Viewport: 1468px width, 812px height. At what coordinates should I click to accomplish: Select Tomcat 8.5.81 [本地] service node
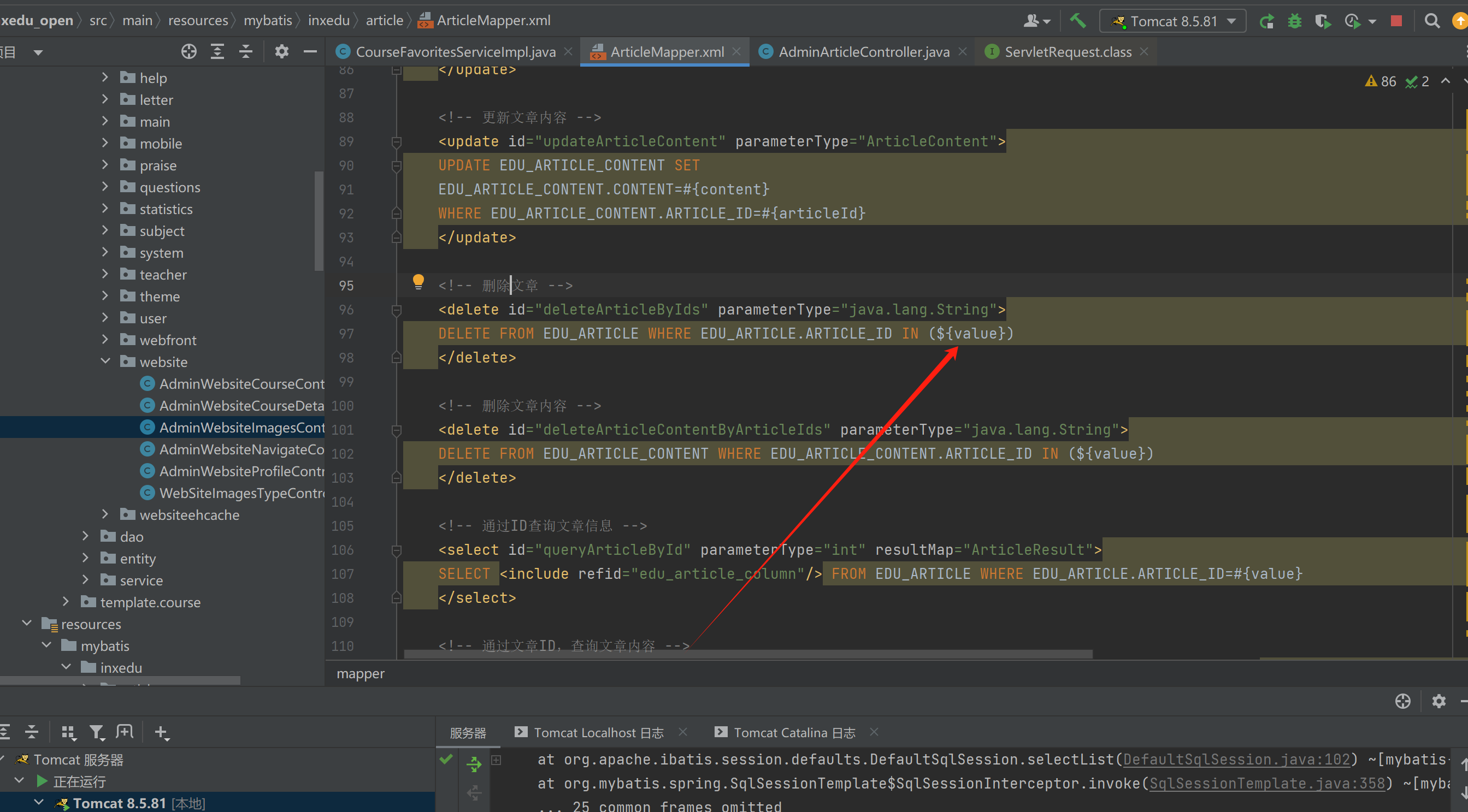(138, 803)
